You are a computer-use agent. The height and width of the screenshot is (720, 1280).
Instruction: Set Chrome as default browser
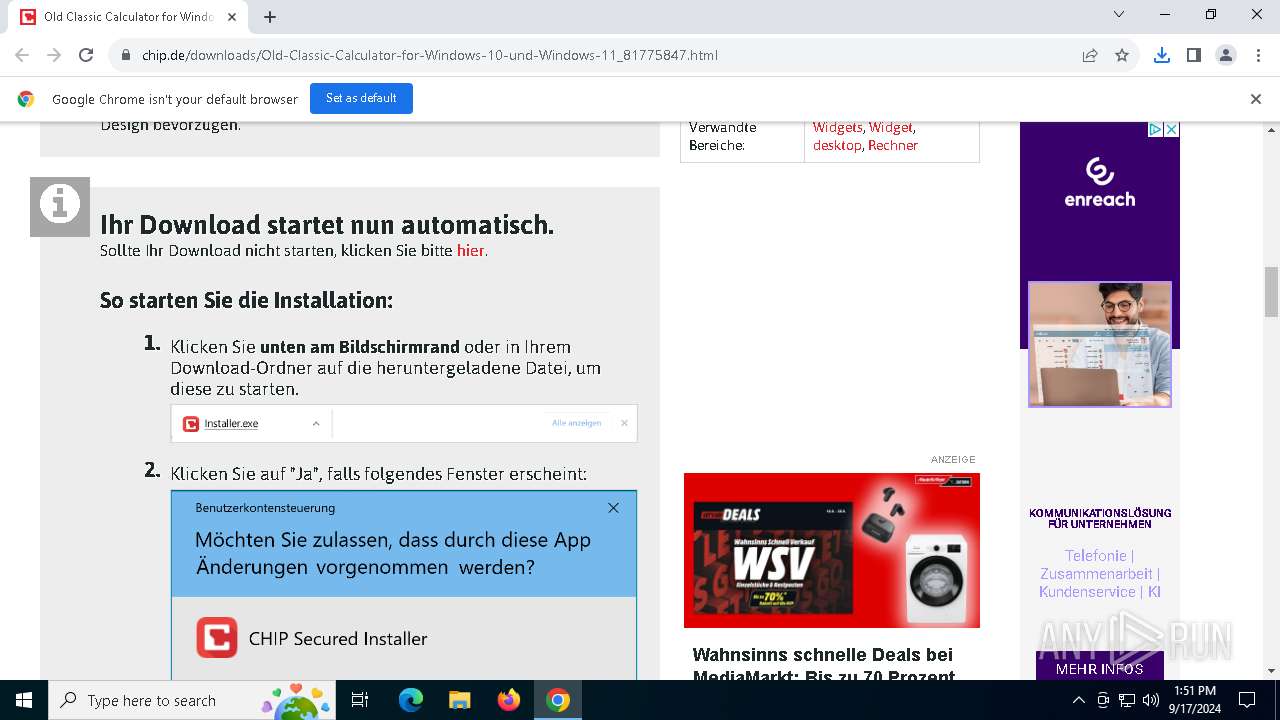[361, 98]
